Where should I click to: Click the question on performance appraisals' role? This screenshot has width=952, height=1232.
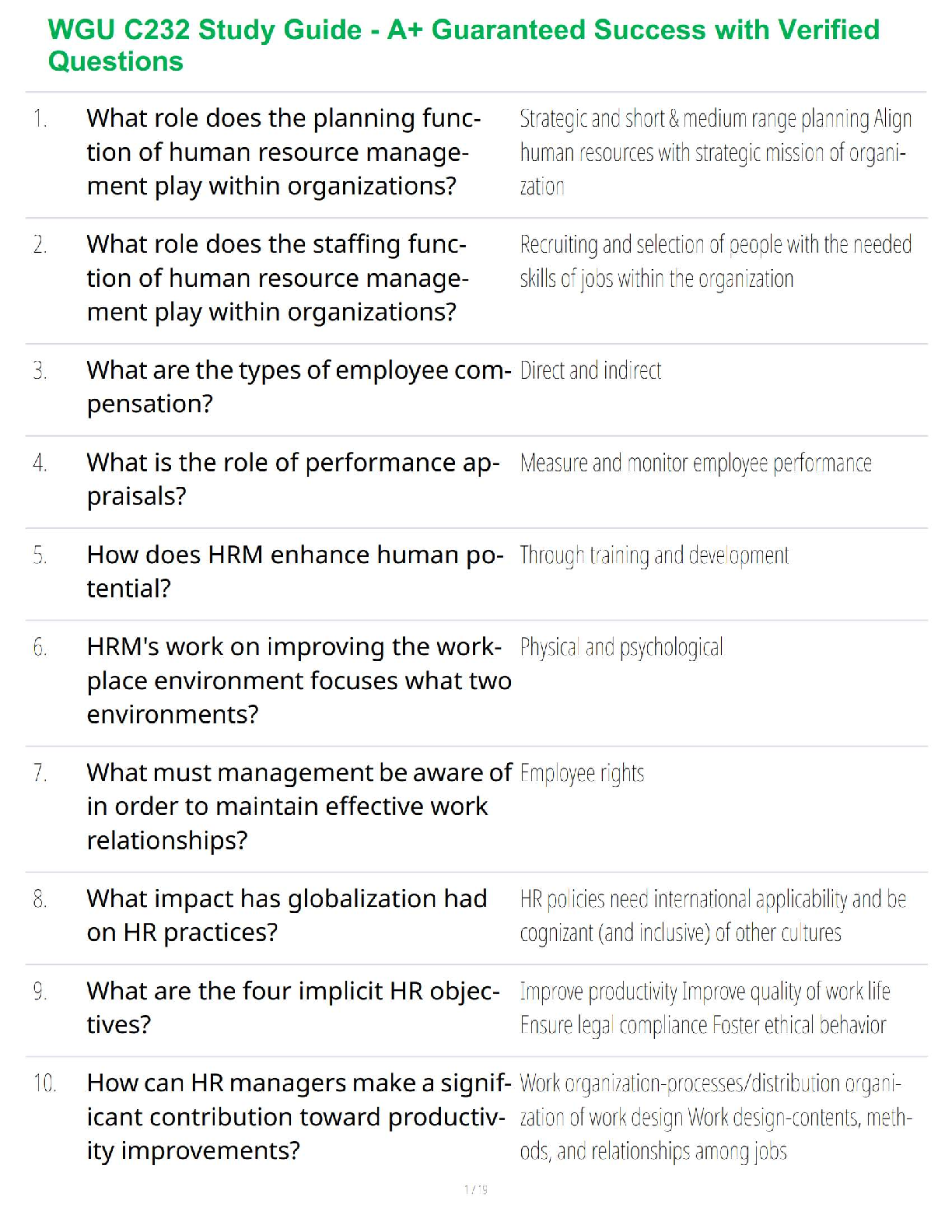292,479
